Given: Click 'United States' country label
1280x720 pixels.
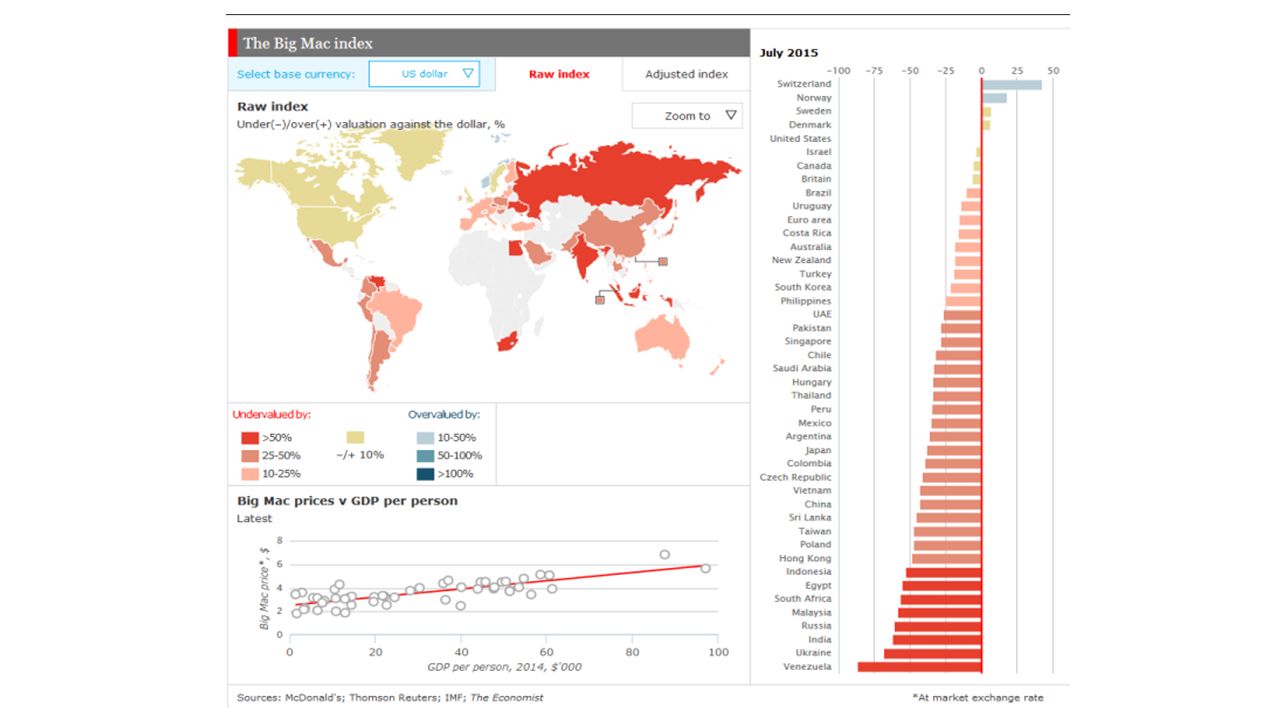Looking at the screenshot, I should point(800,139).
